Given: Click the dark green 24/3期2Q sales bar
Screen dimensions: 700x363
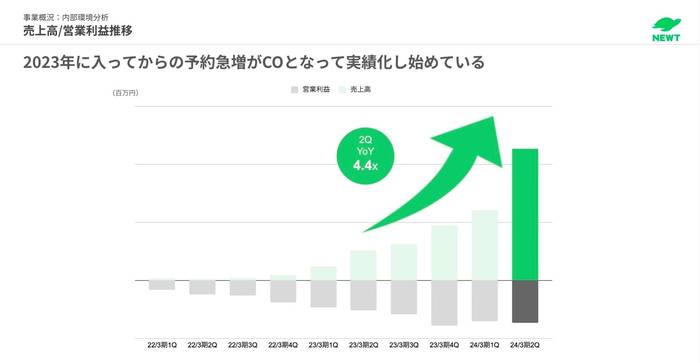Looking at the screenshot, I should click(525, 214).
